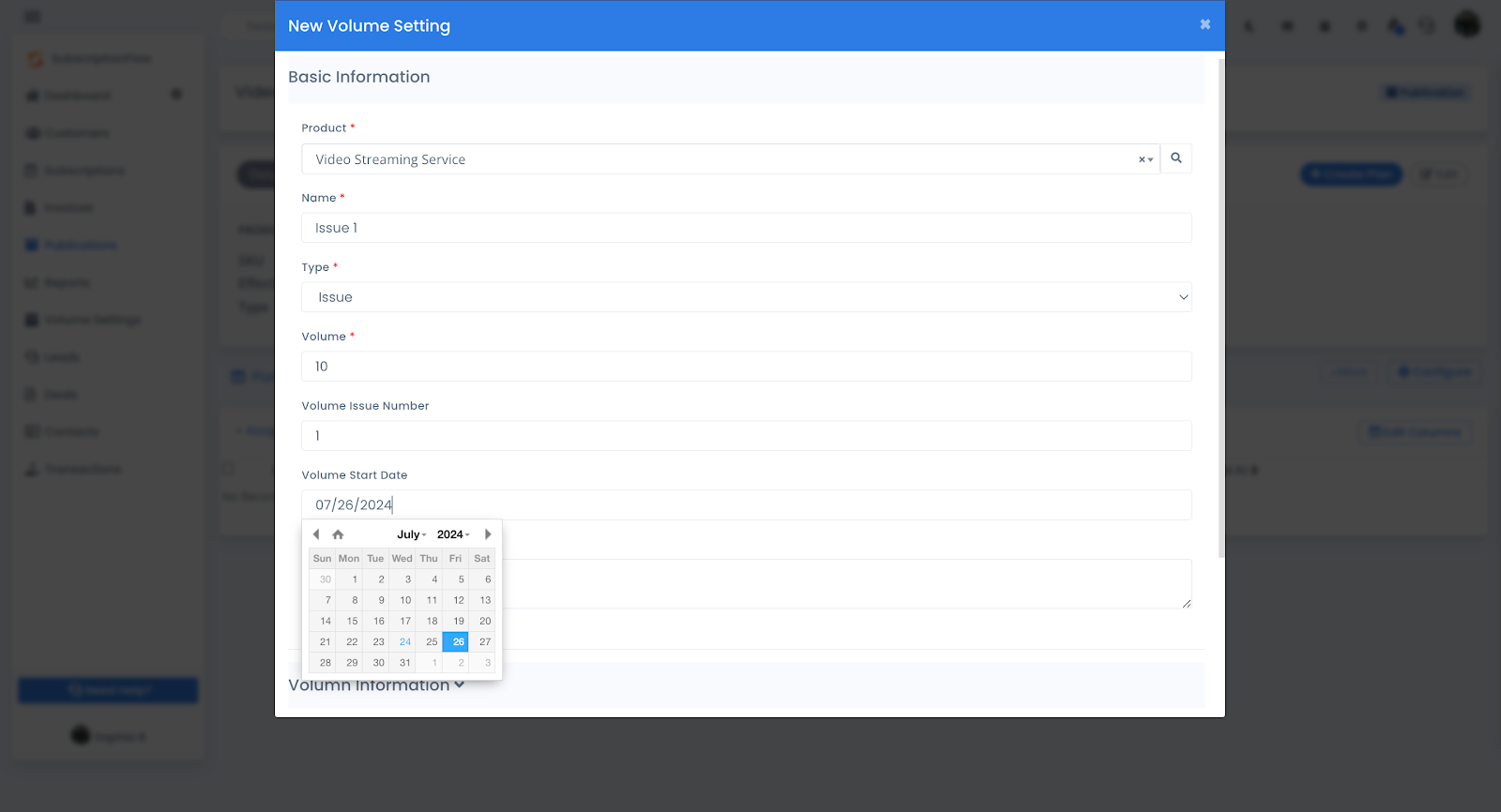This screenshot has height=812, width=1501.
Task: Click the Edit Columns button in background
Action: pyautogui.click(x=1415, y=432)
